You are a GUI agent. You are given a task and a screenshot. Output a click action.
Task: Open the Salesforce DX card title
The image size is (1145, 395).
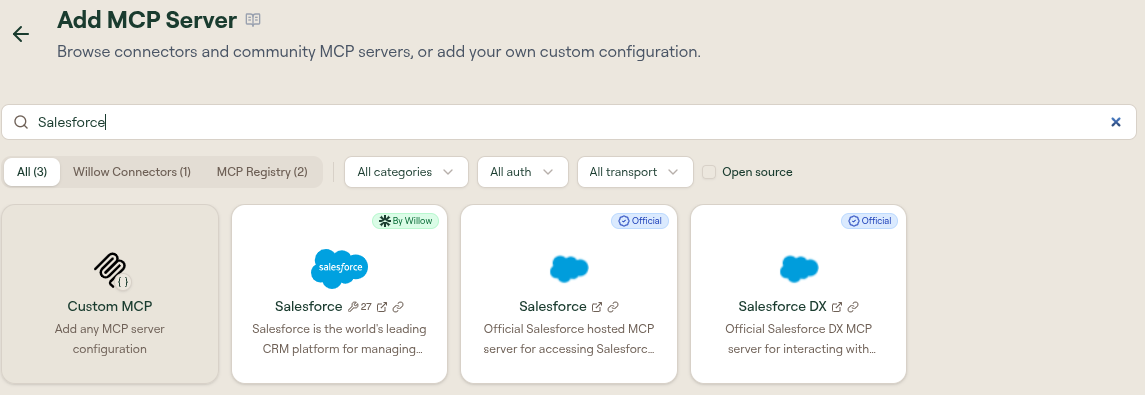[x=782, y=307]
